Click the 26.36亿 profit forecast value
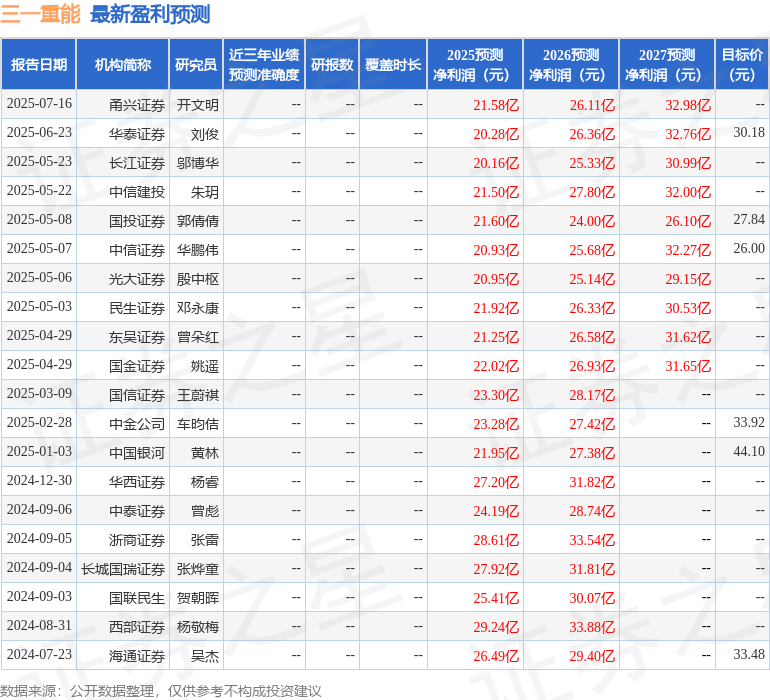This screenshot has width=770, height=700. pyautogui.click(x=592, y=134)
